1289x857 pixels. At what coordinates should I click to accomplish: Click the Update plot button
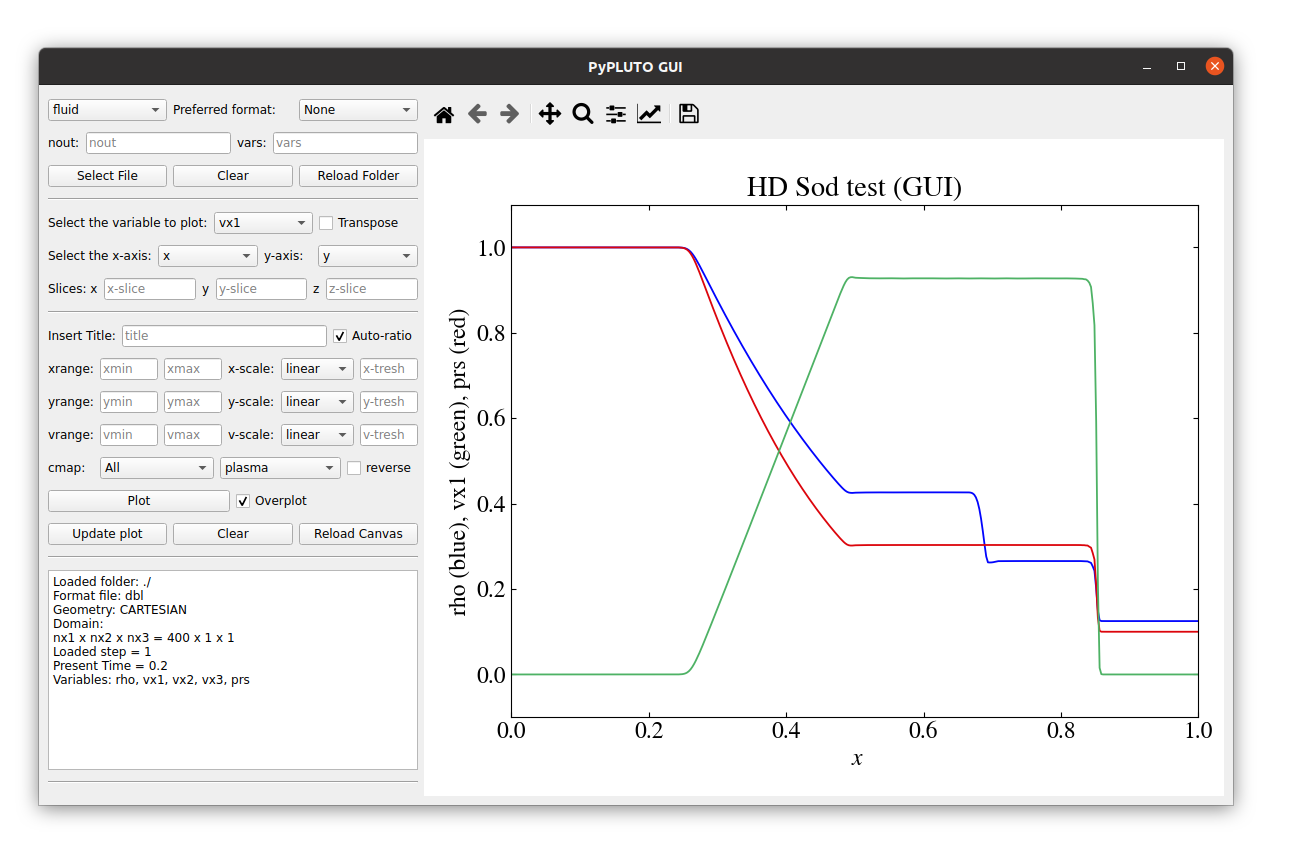pos(107,534)
